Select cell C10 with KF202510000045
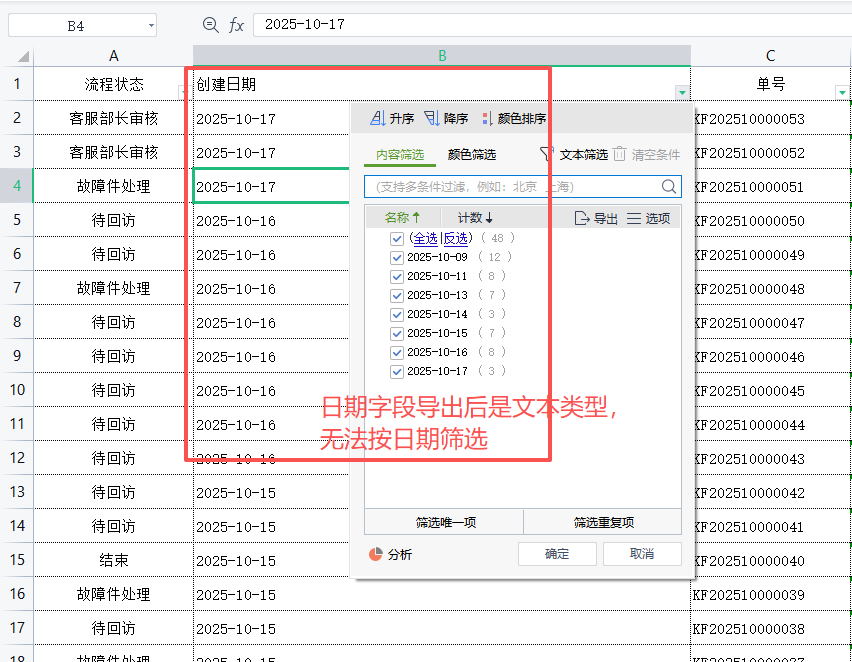 (x=770, y=390)
